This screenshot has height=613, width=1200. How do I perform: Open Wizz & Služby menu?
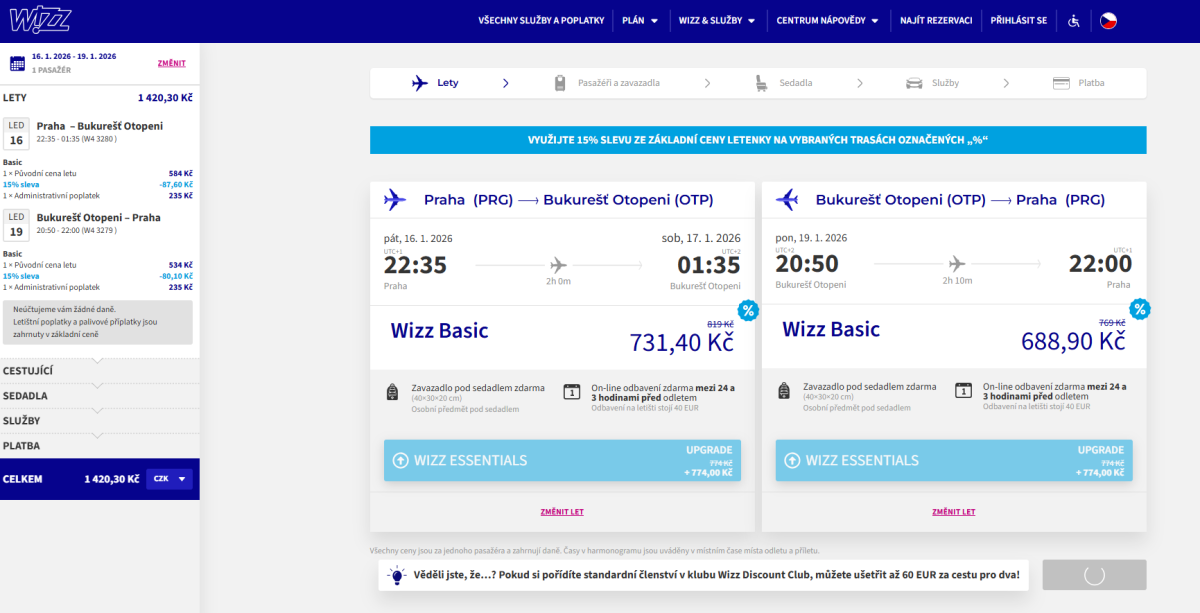pos(717,20)
